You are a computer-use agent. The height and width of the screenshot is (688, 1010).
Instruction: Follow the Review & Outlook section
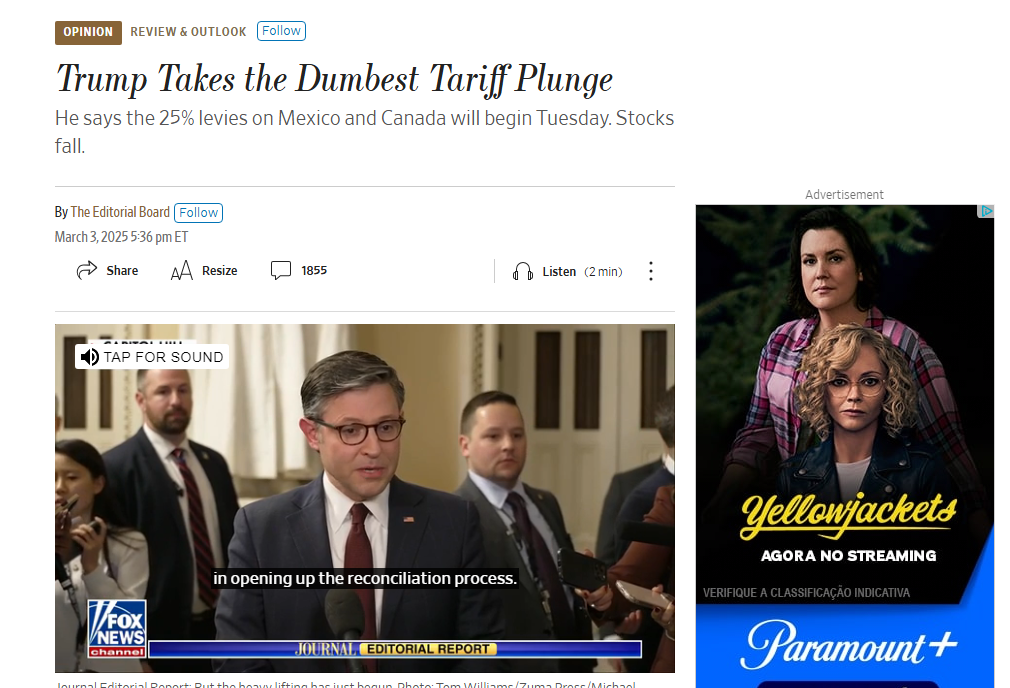[281, 31]
